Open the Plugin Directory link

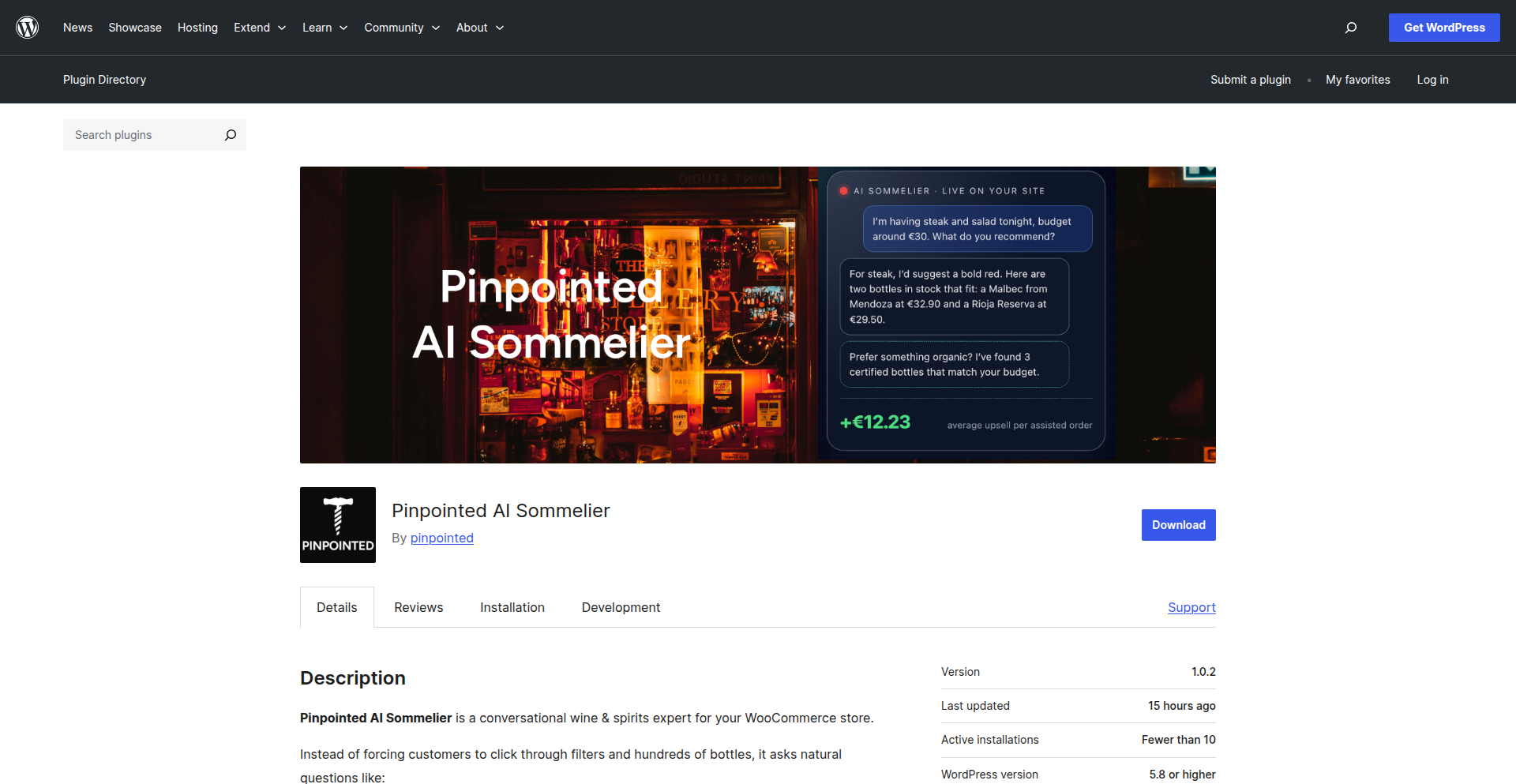[104, 80]
